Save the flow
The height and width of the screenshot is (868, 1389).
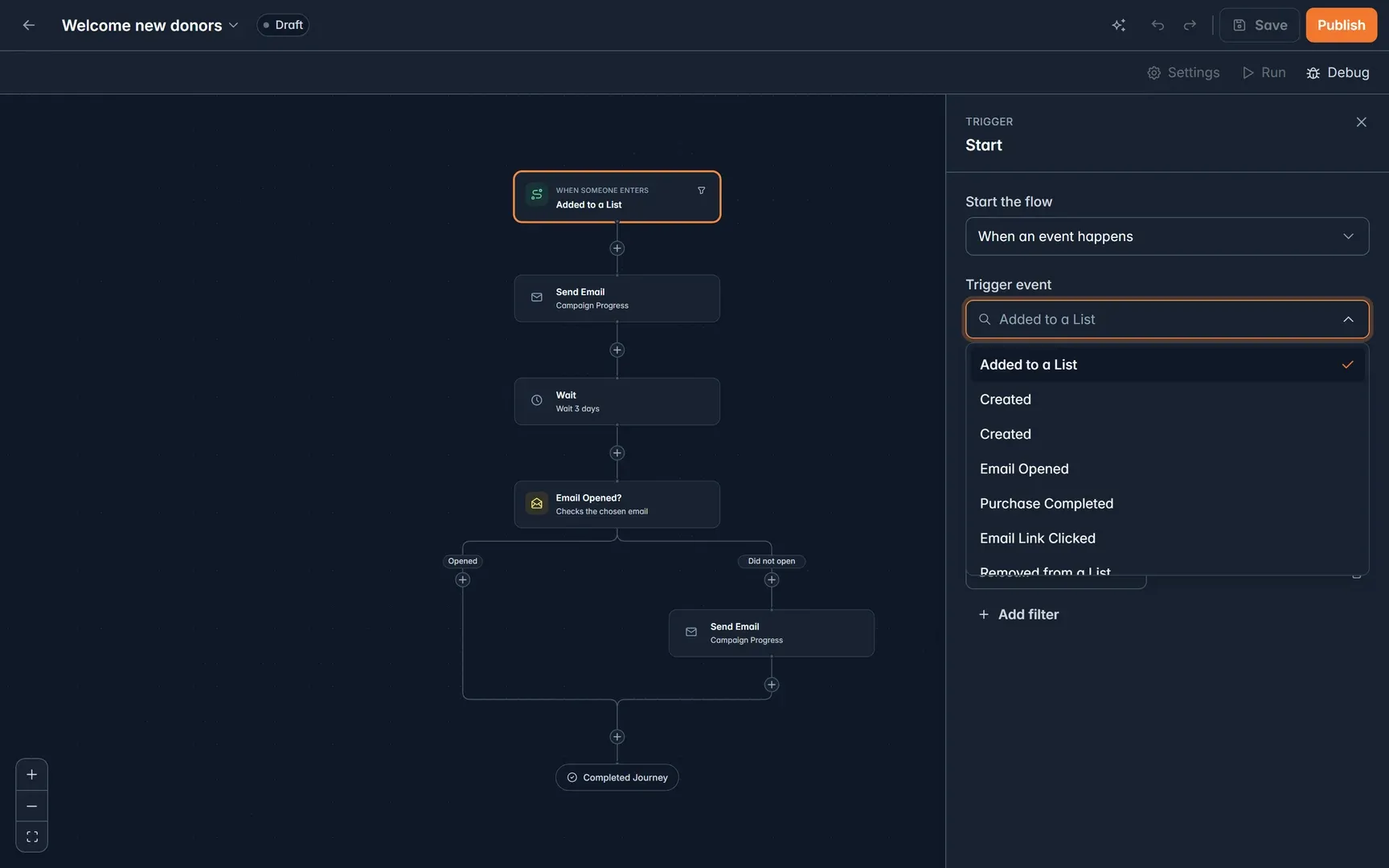click(x=1260, y=25)
